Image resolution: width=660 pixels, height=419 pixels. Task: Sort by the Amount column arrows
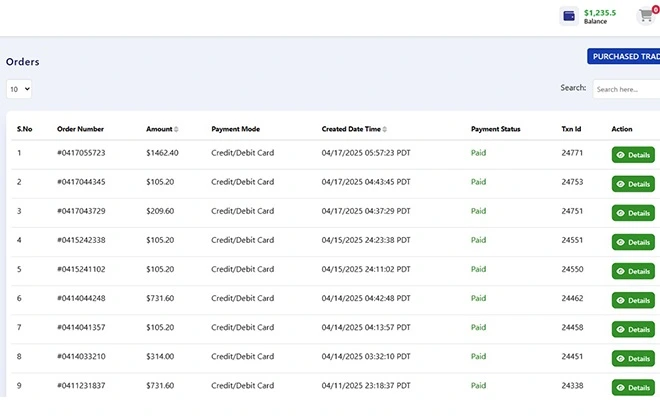coord(176,129)
